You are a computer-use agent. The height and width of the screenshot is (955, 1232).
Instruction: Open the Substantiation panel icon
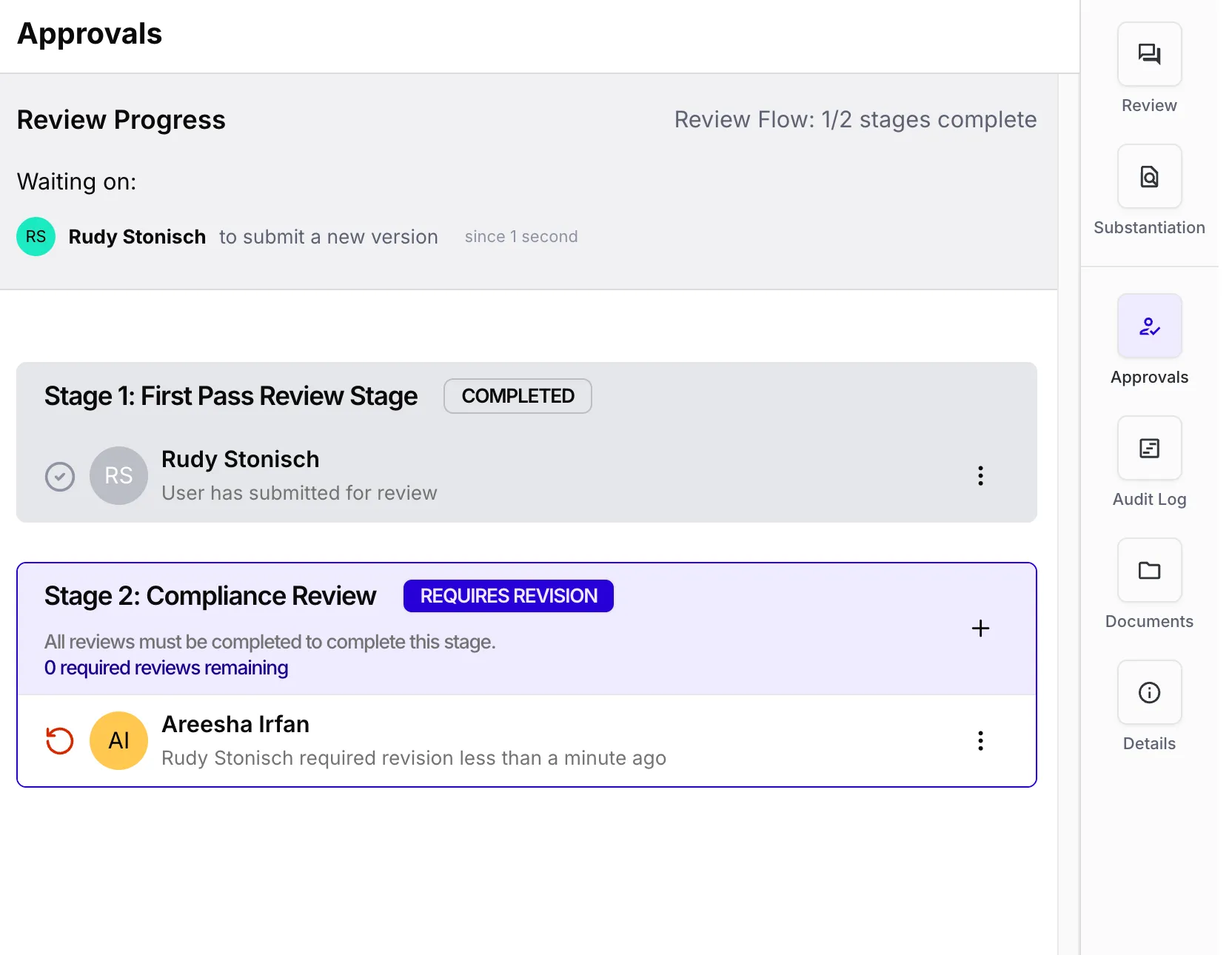[x=1149, y=176]
